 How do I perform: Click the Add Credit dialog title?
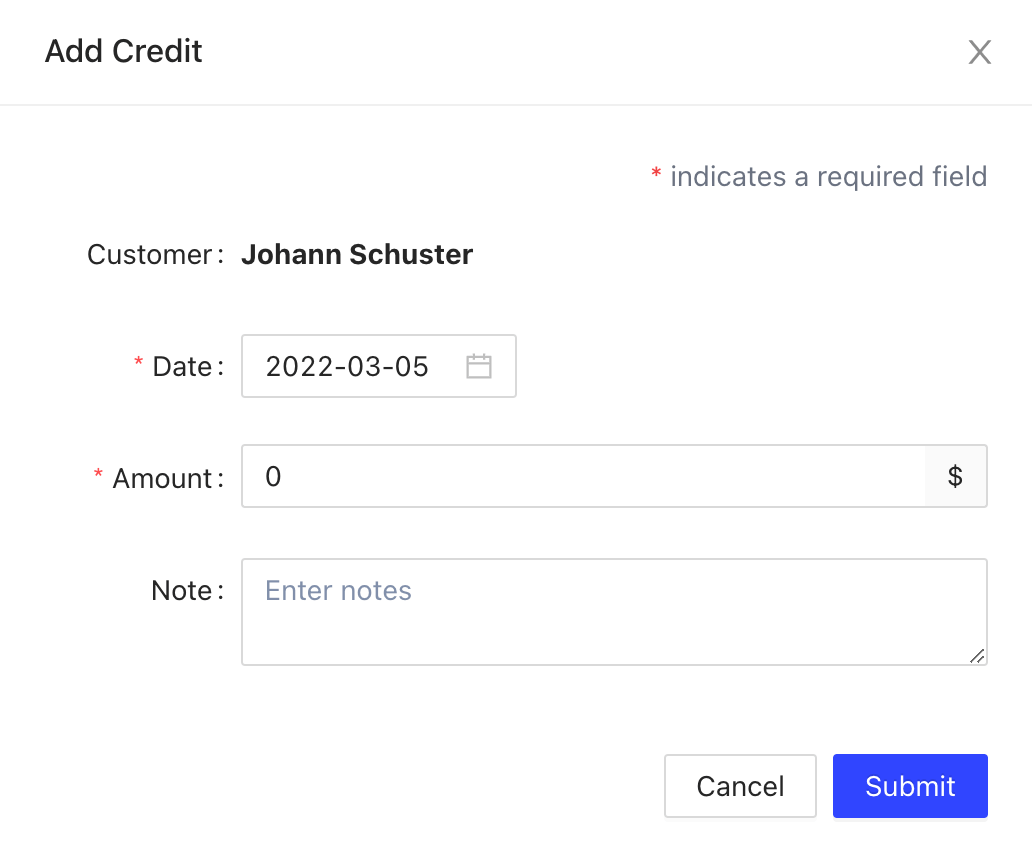[124, 51]
